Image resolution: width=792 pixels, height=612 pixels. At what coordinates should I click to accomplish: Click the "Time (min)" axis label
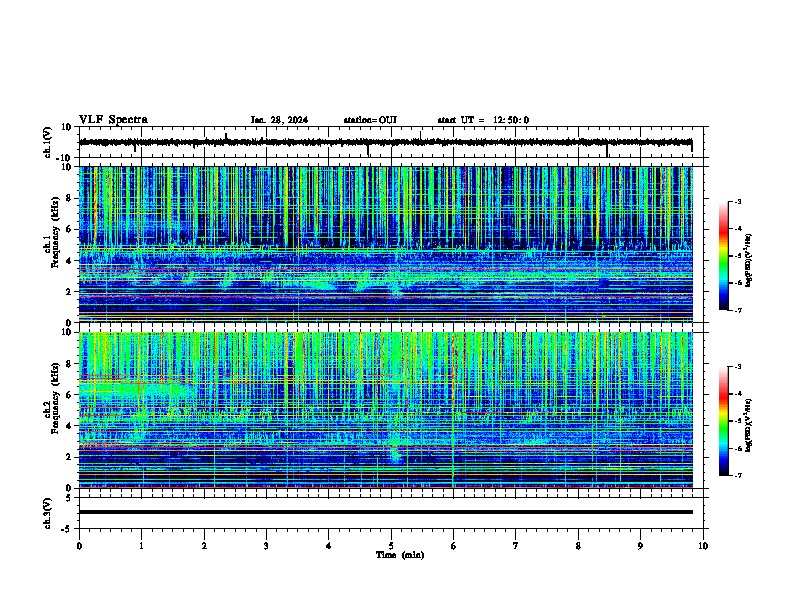point(400,555)
